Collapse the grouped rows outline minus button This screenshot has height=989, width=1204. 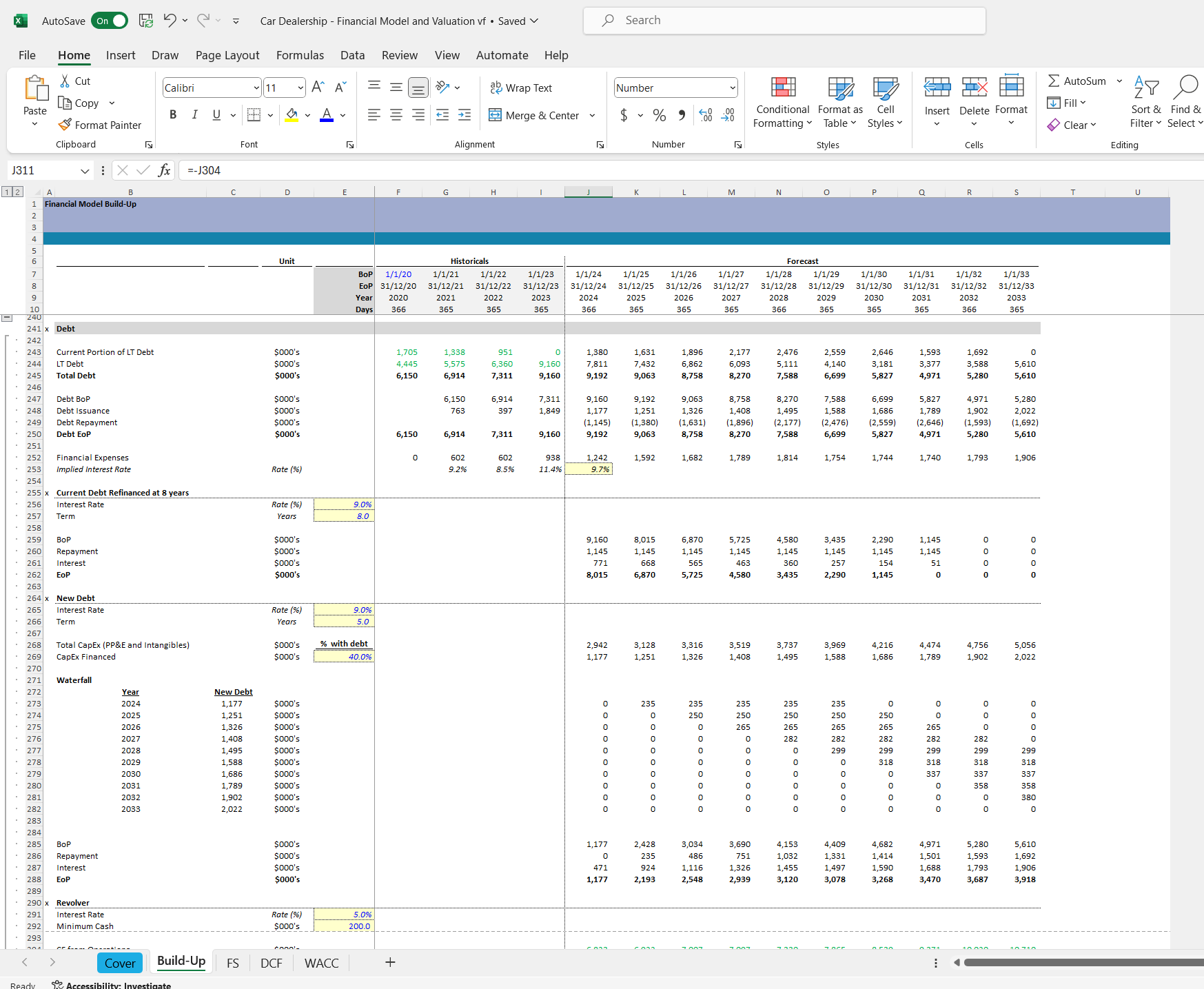point(7,318)
